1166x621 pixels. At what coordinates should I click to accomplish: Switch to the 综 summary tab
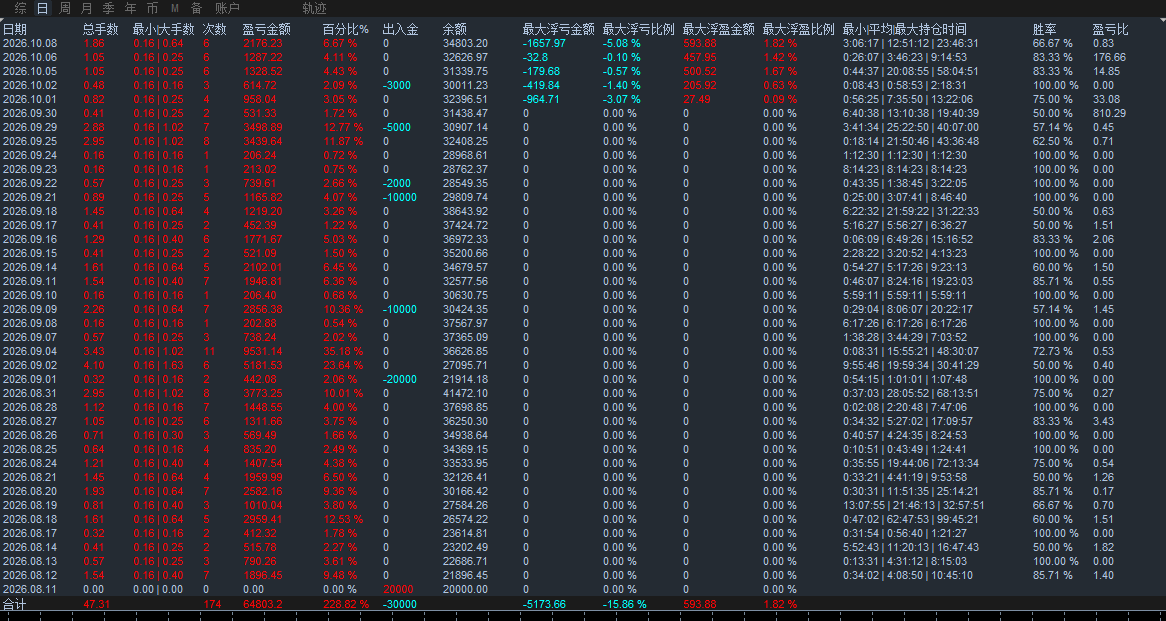tap(21, 9)
